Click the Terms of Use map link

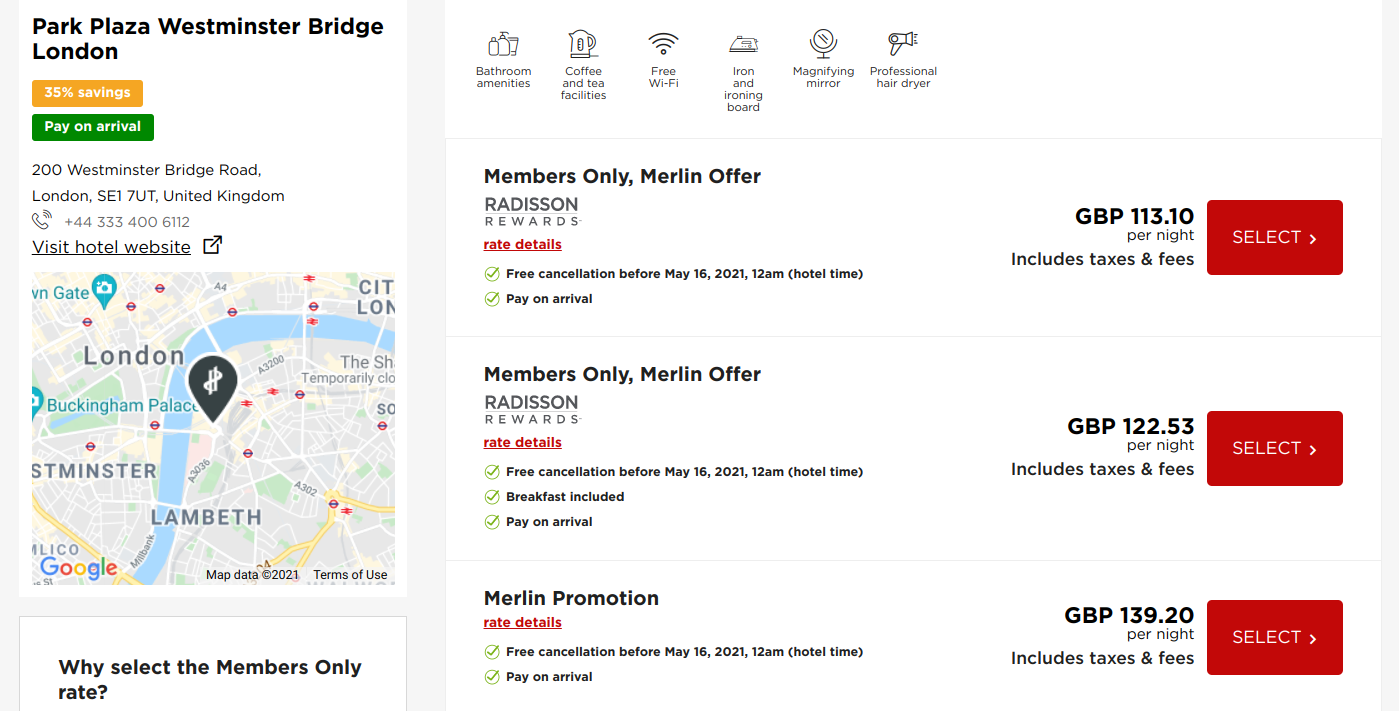[x=350, y=575]
